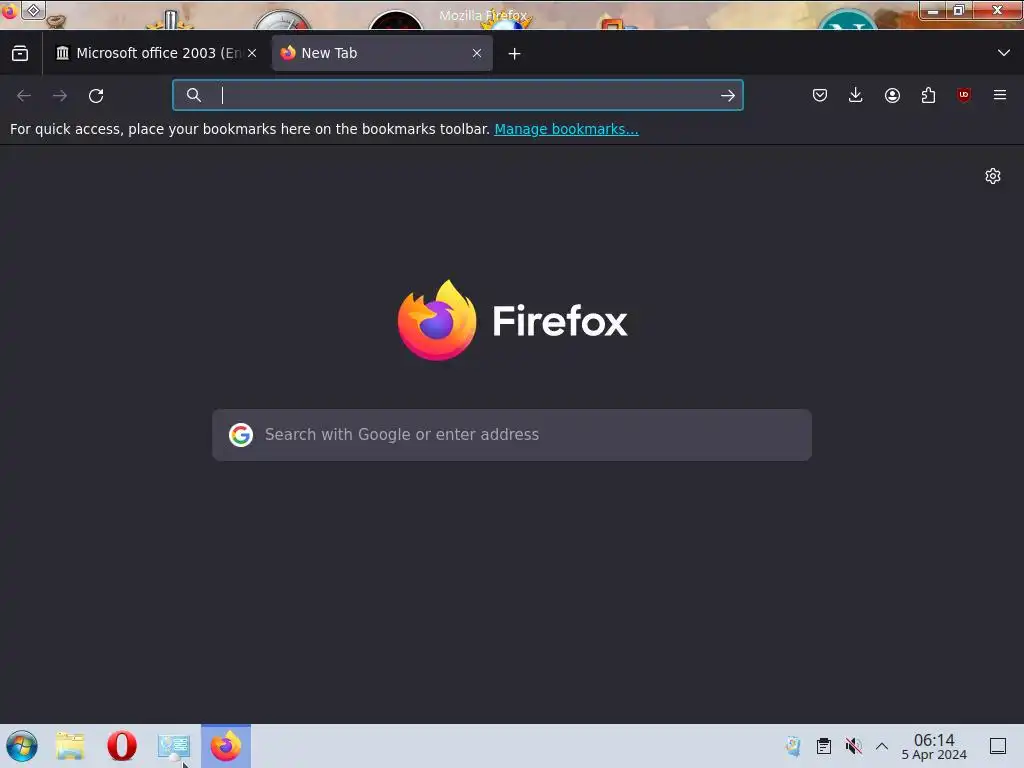1024x768 pixels.
Task: Click the keep-above pin titlebar icon
Action: (x=33, y=10)
